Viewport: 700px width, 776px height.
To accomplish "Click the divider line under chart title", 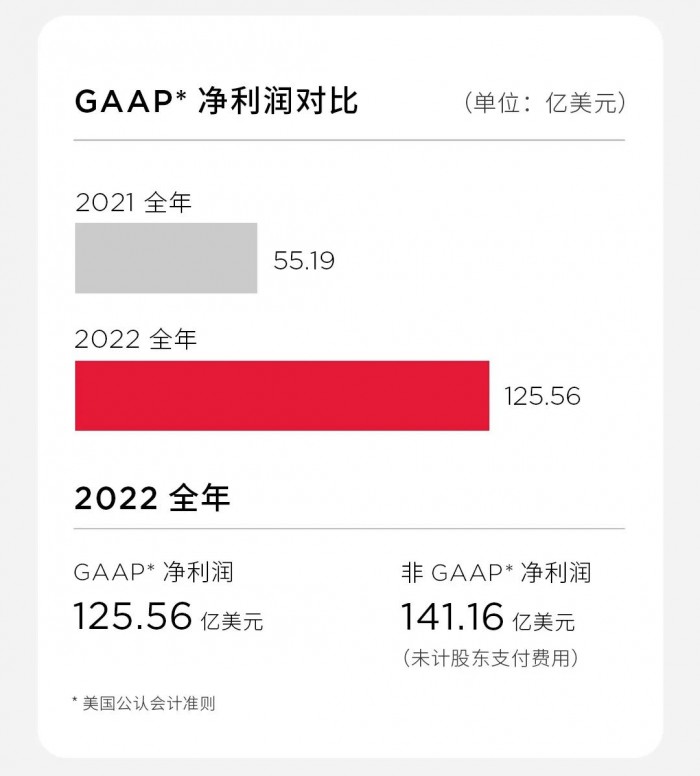I will coord(350,140).
